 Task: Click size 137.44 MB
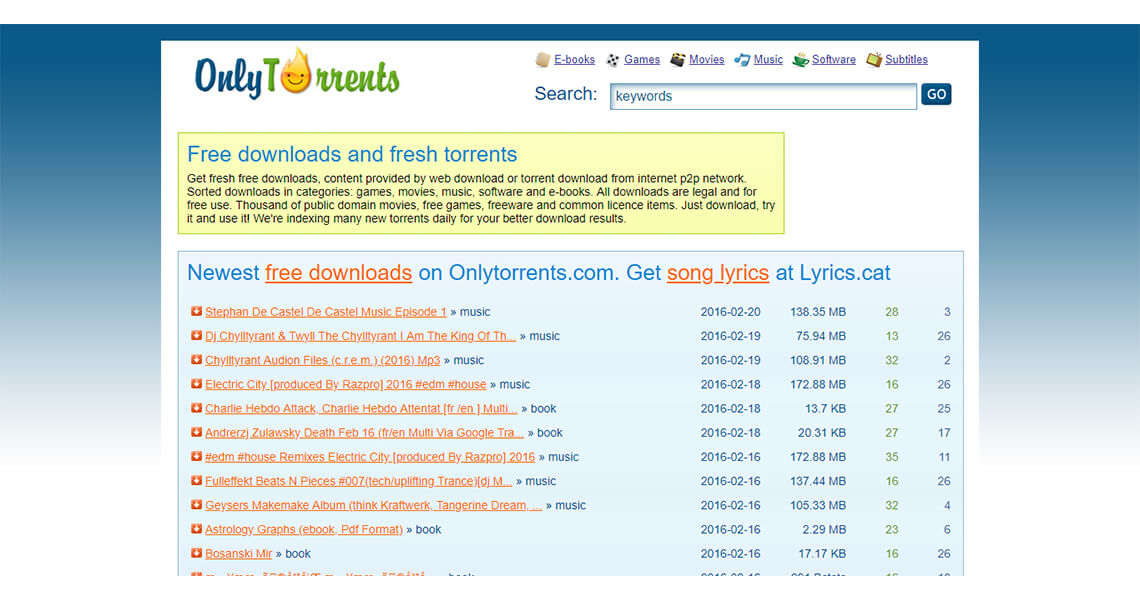tap(818, 481)
